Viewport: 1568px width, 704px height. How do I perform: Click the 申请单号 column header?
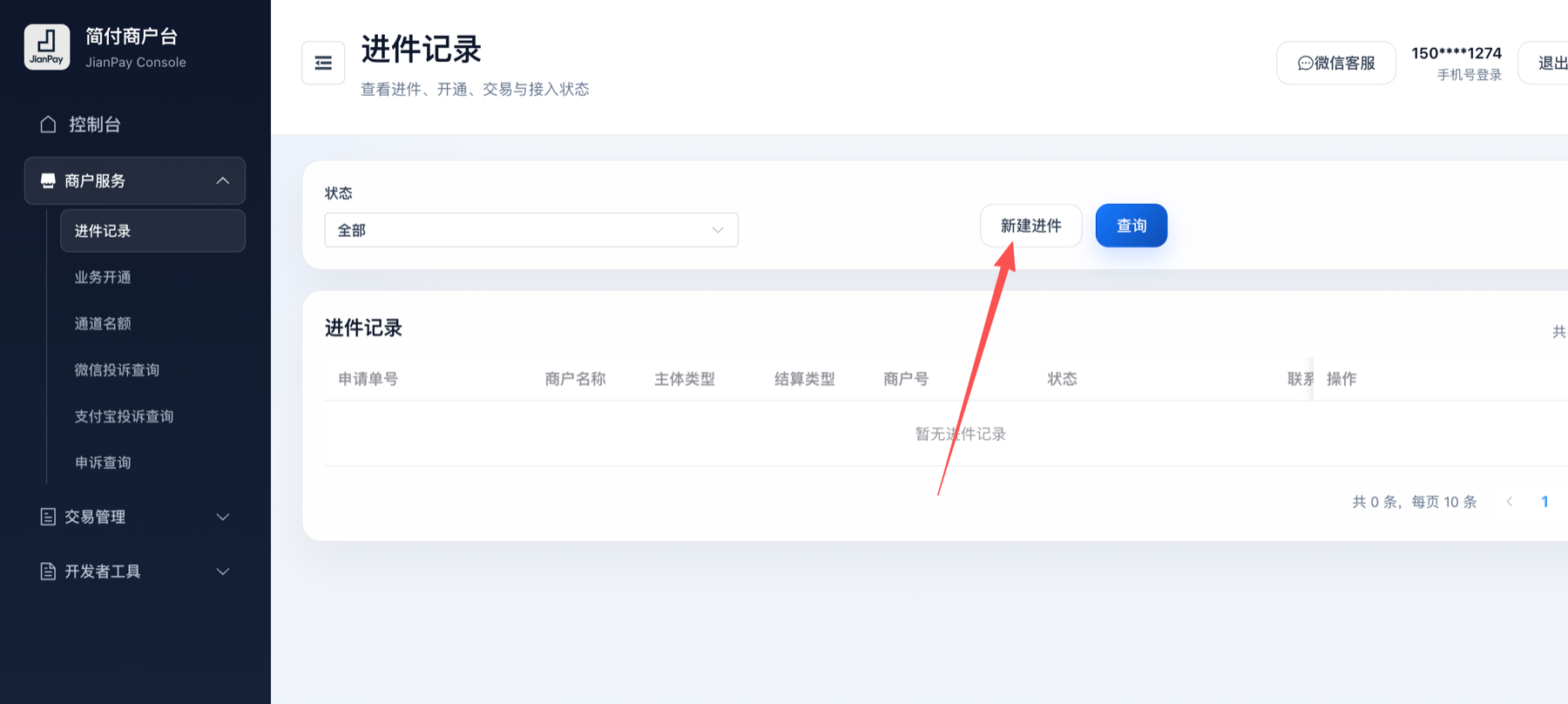tap(368, 379)
